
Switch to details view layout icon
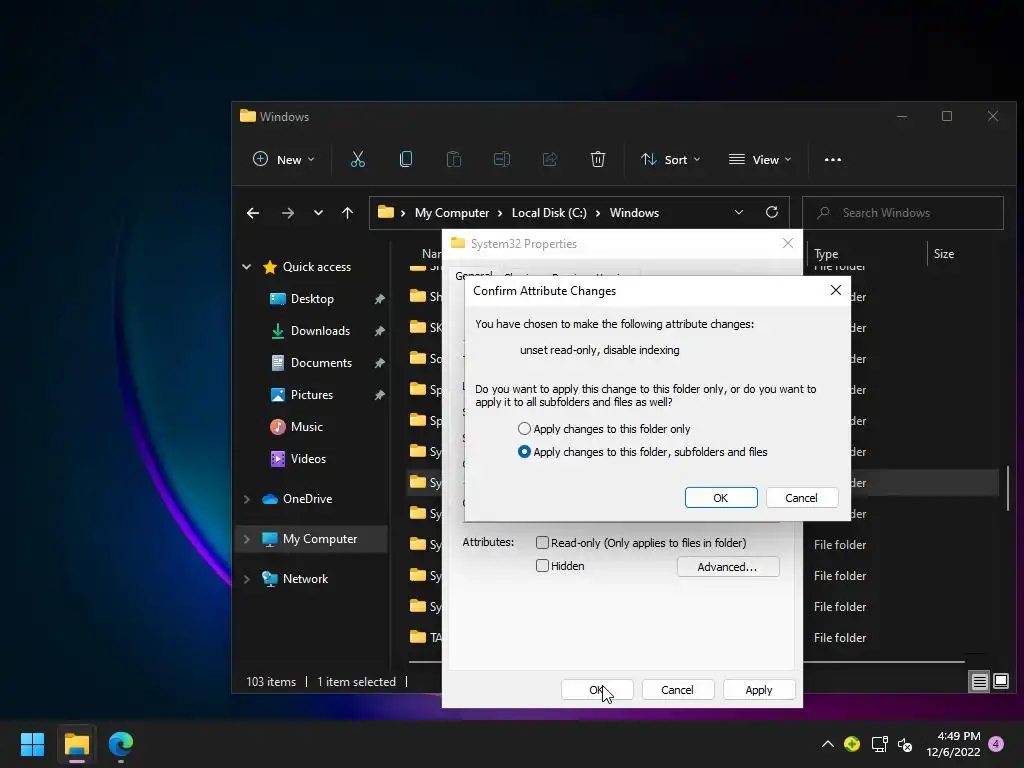980,682
